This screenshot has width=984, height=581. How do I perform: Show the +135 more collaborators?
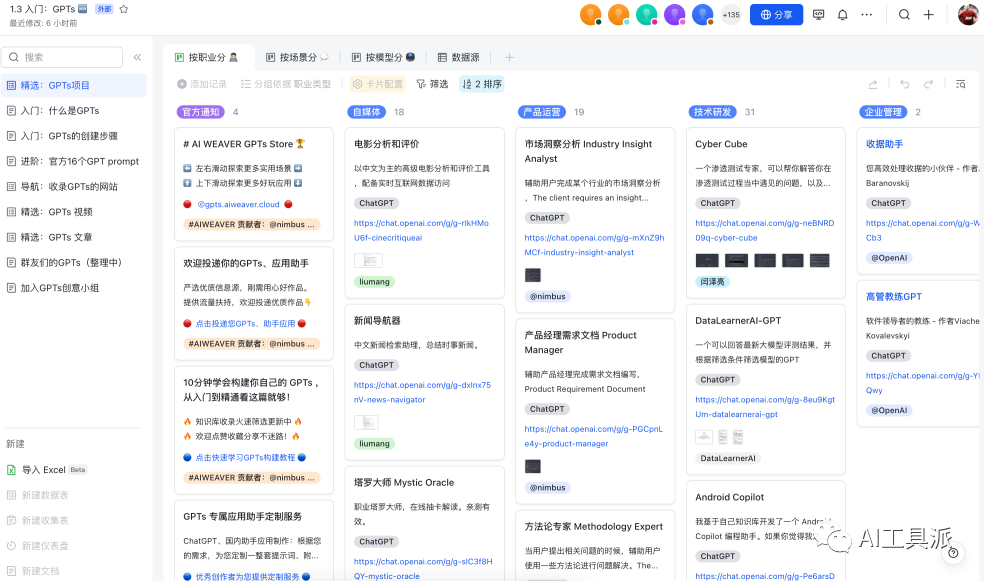tap(731, 14)
